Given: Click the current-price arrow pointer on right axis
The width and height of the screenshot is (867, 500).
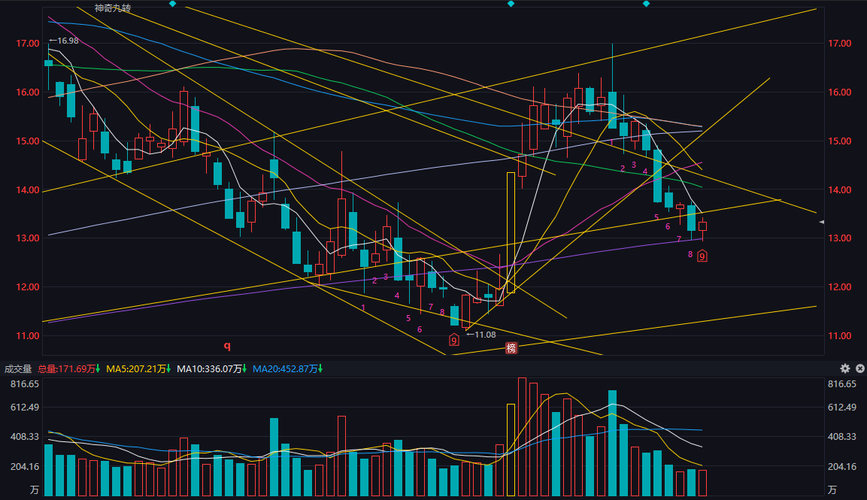Looking at the screenshot, I should point(822,222).
